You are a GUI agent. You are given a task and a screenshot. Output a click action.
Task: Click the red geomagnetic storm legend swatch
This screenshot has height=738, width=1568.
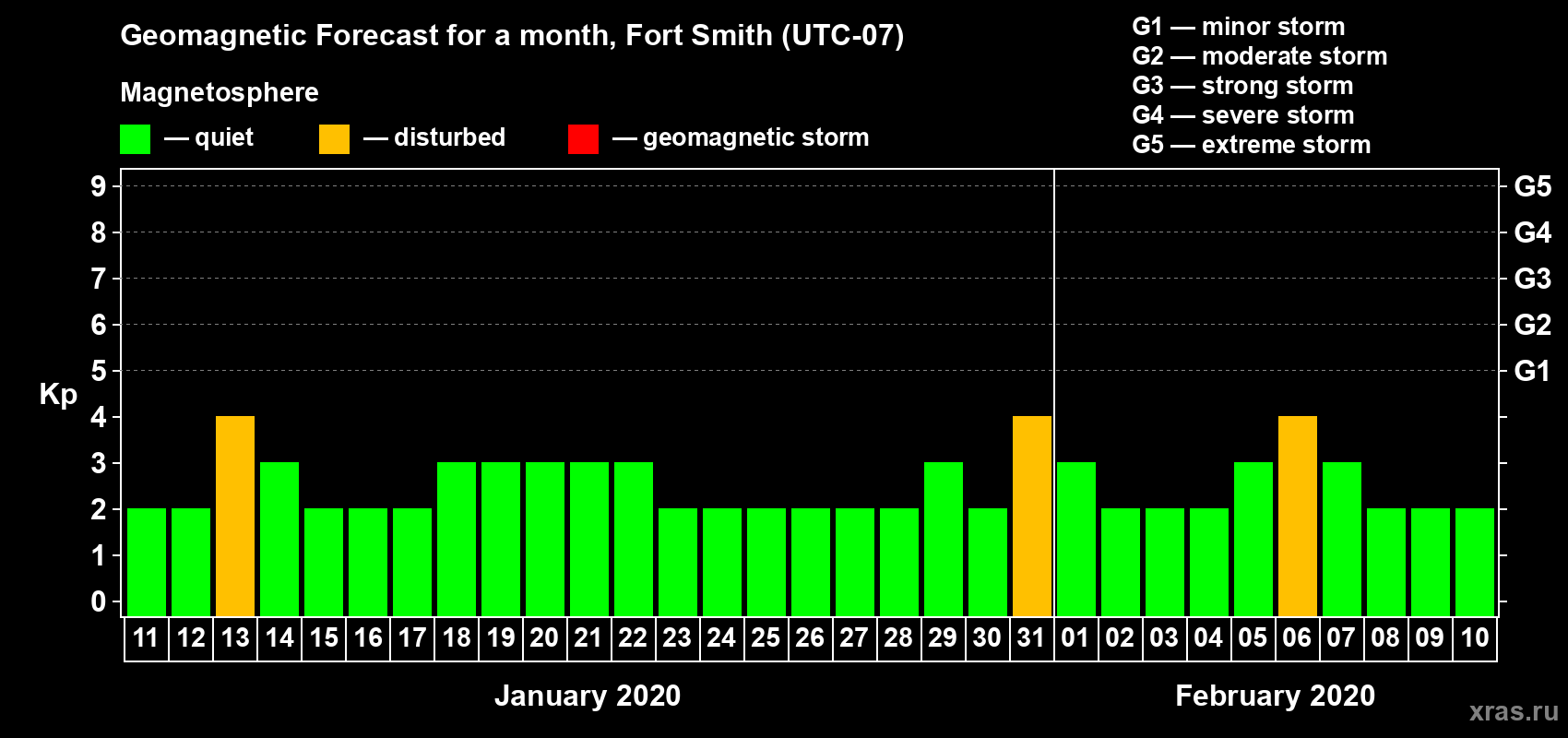[x=583, y=139]
